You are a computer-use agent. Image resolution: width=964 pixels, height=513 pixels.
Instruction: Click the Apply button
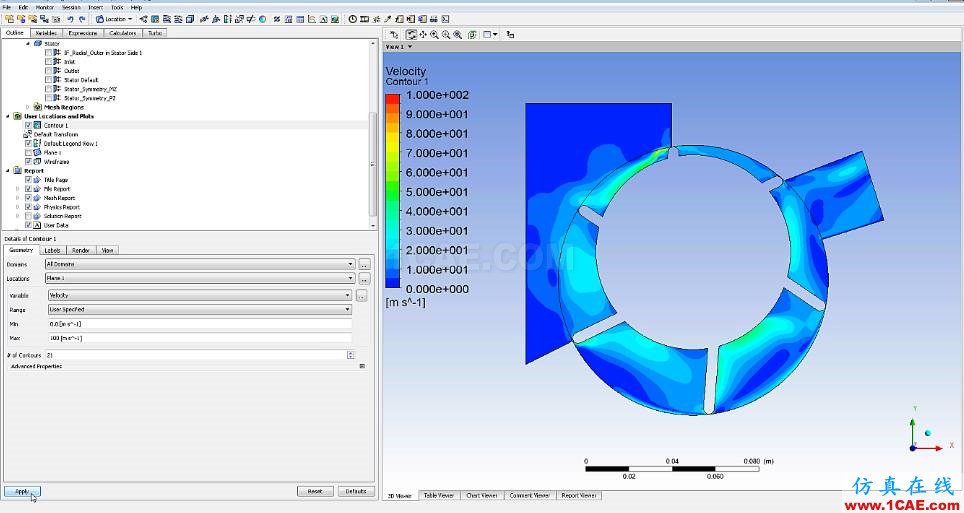[x=22, y=491]
